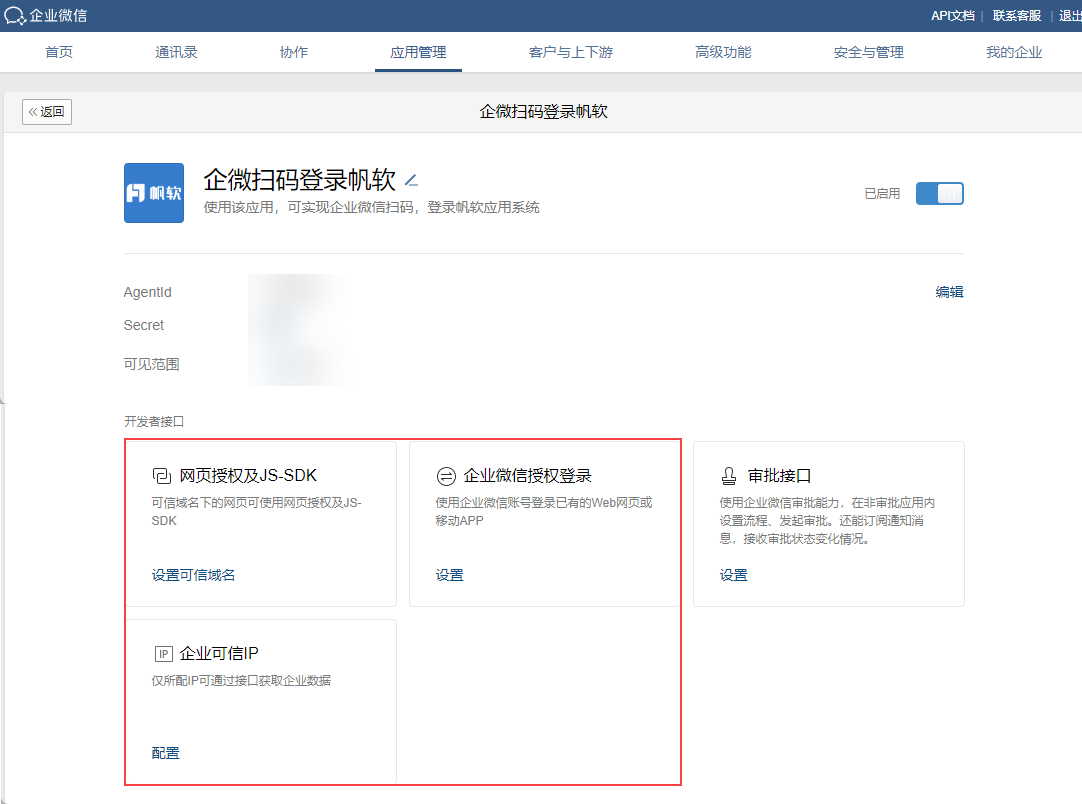Click the 企业微信授权登录 card title
The width and height of the screenshot is (1082, 804).
[x=528, y=475]
